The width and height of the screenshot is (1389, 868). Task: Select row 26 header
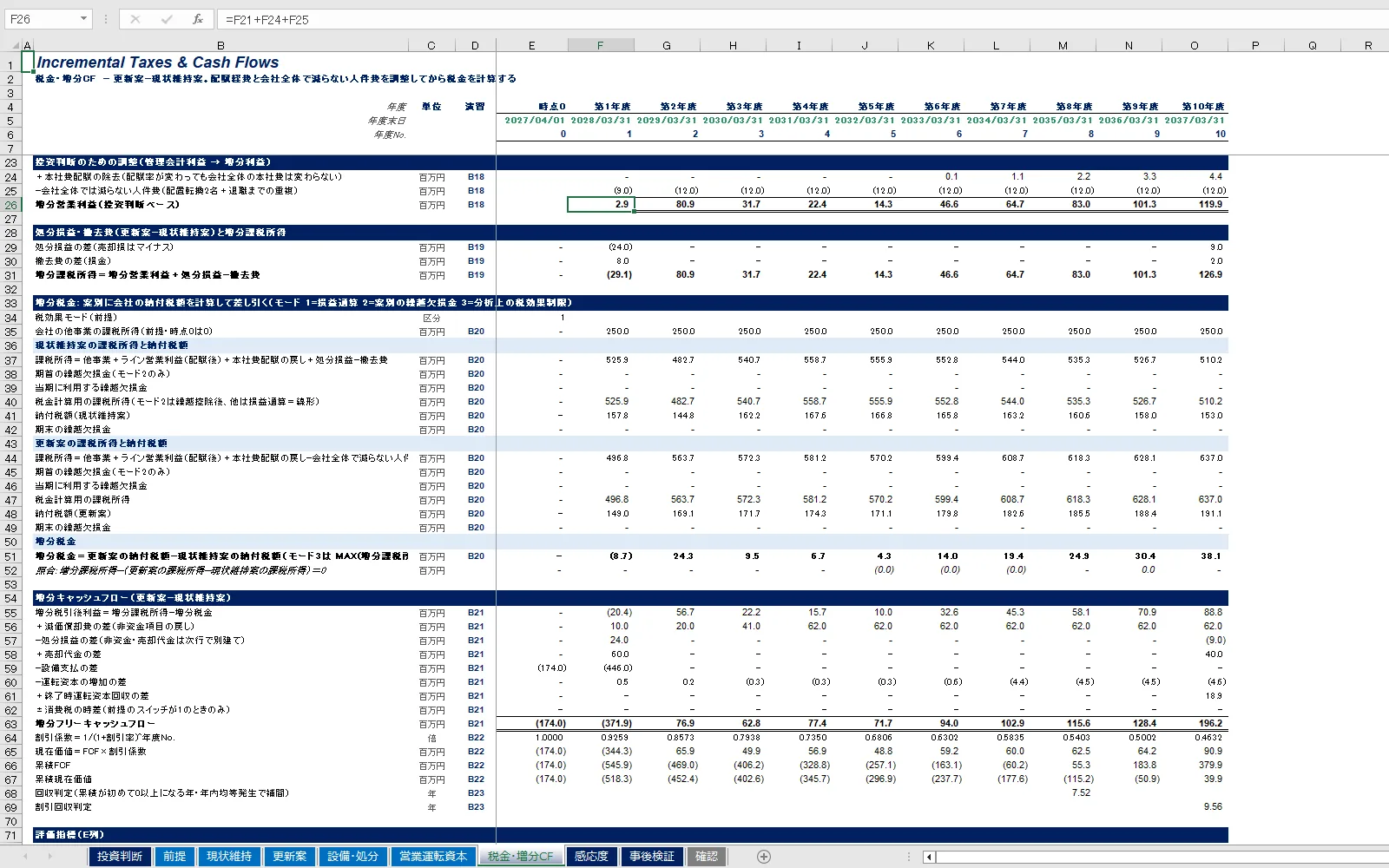pos(10,205)
